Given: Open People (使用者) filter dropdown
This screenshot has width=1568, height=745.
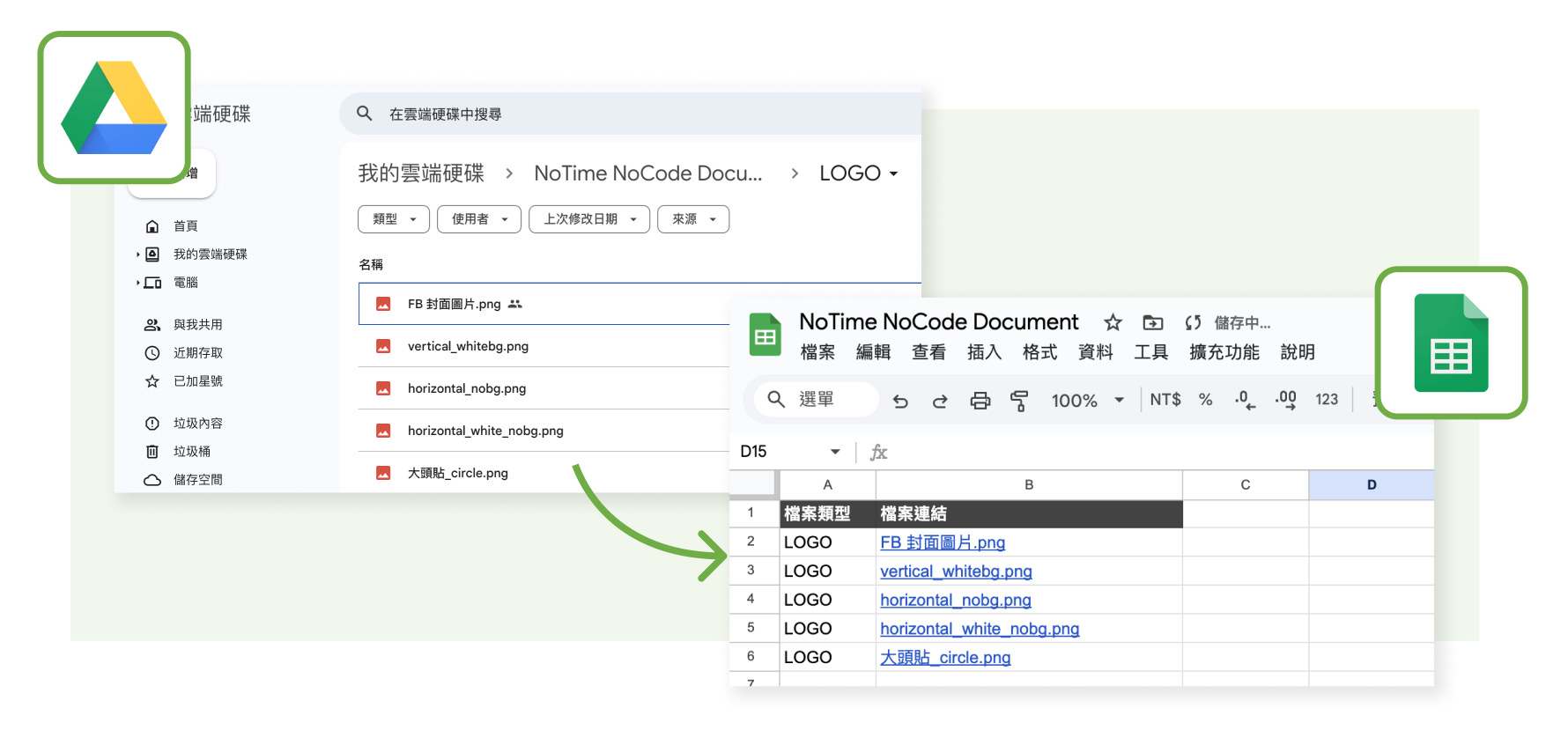Looking at the screenshot, I should pos(479,219).
